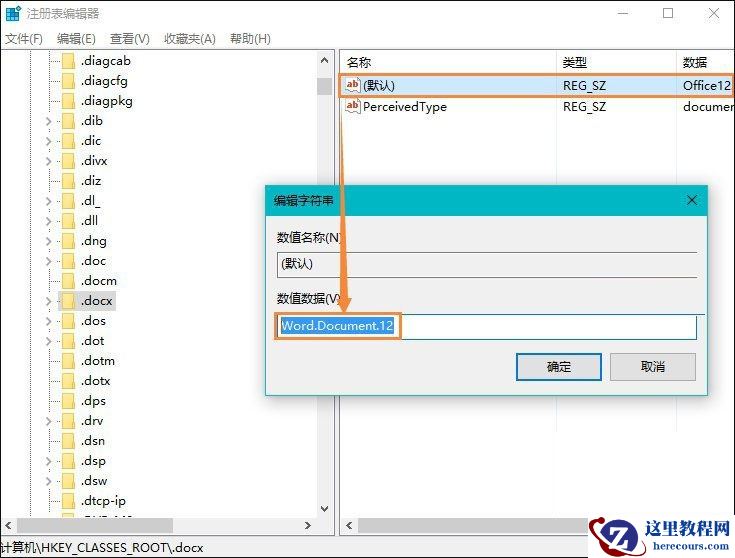Expand the .dll tree node

48,221
